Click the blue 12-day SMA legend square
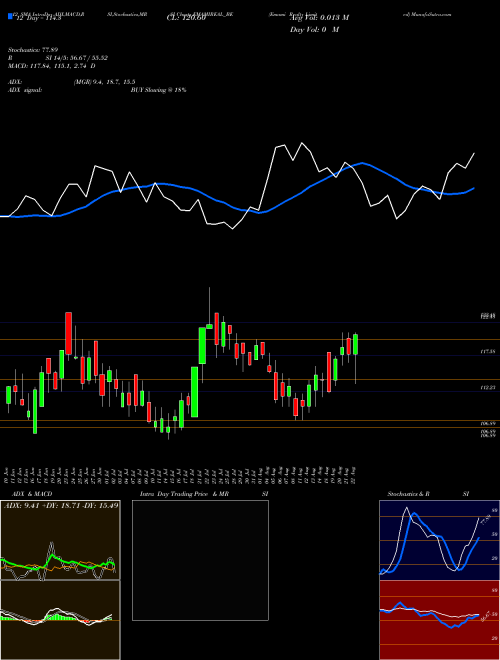Image resolution: width=500 pixels, height=660 pixels. tap(10, 16)
